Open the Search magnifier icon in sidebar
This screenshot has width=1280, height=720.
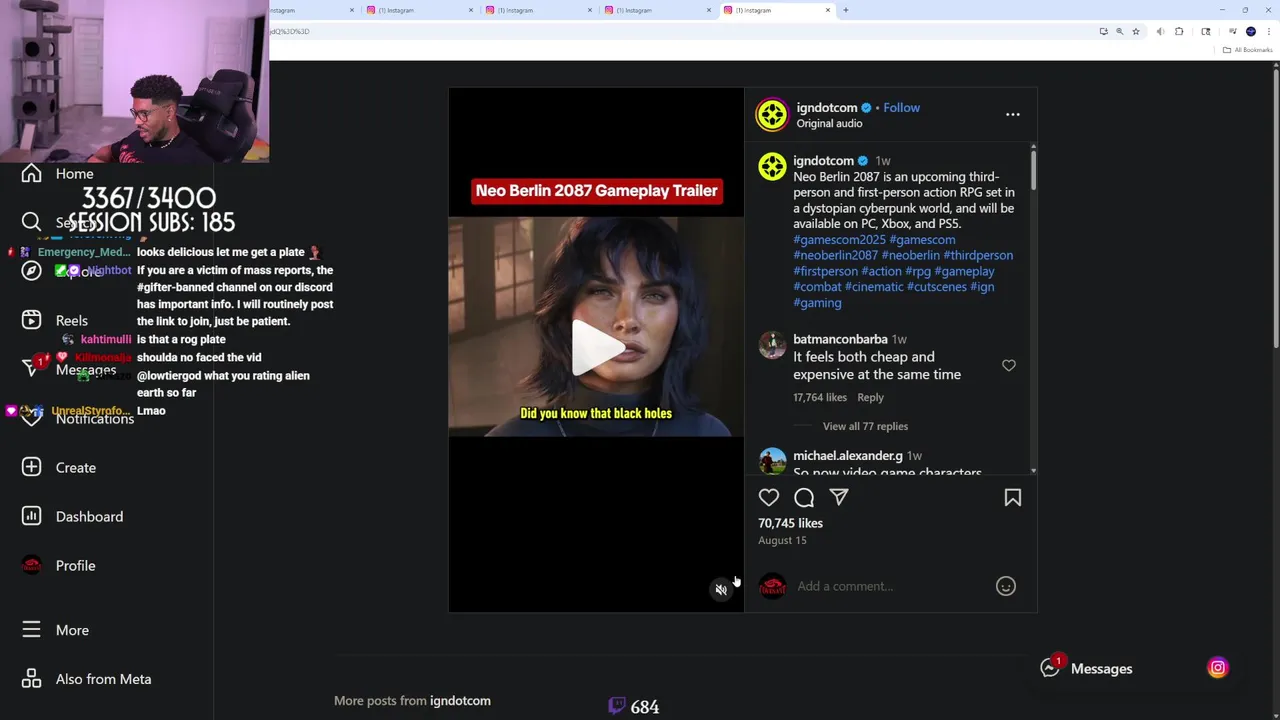point(31,222)
